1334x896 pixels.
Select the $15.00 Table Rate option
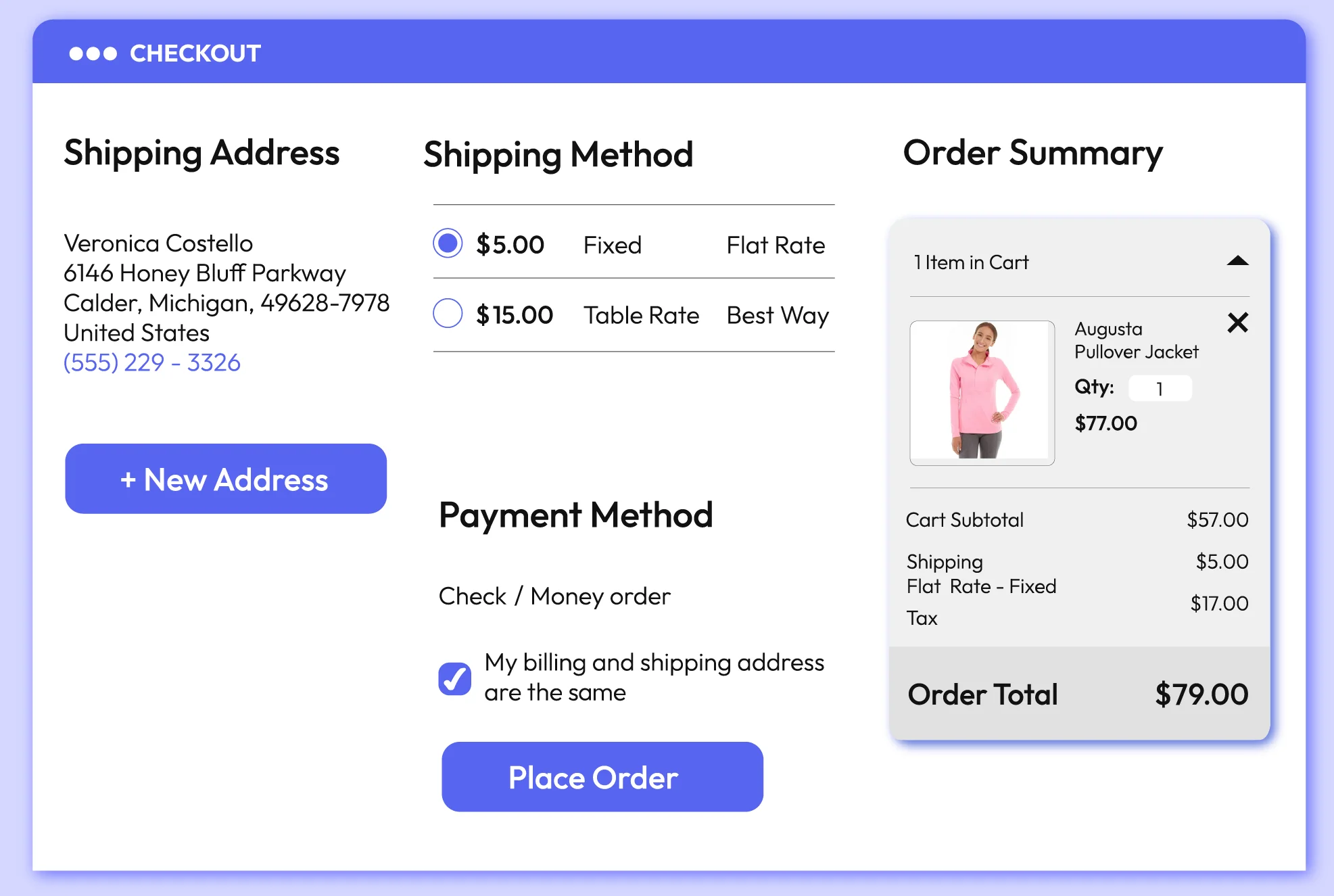[x=448, y=314]
